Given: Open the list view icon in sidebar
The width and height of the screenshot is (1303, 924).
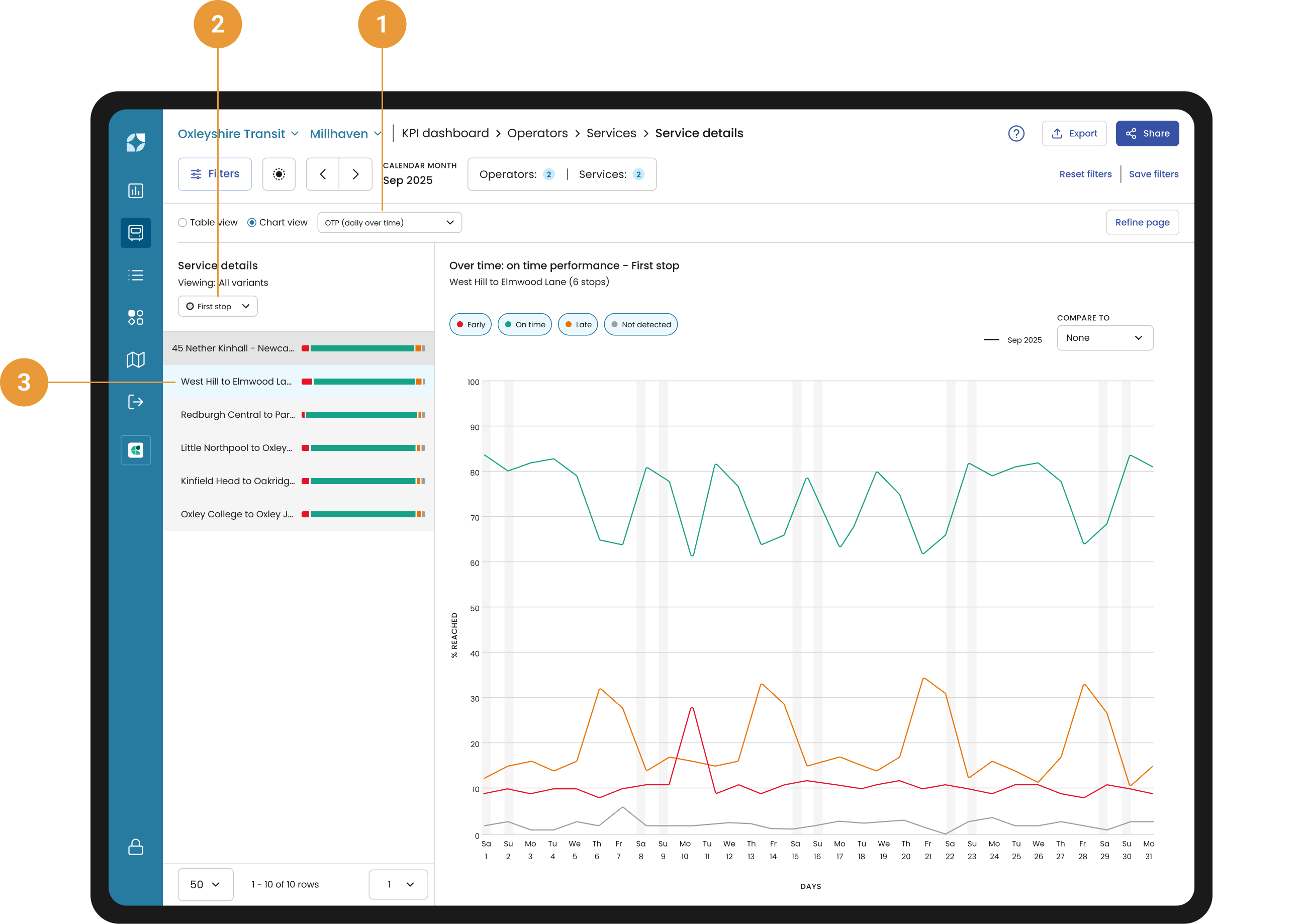Looking at the screenshot, I should (135, 275).
